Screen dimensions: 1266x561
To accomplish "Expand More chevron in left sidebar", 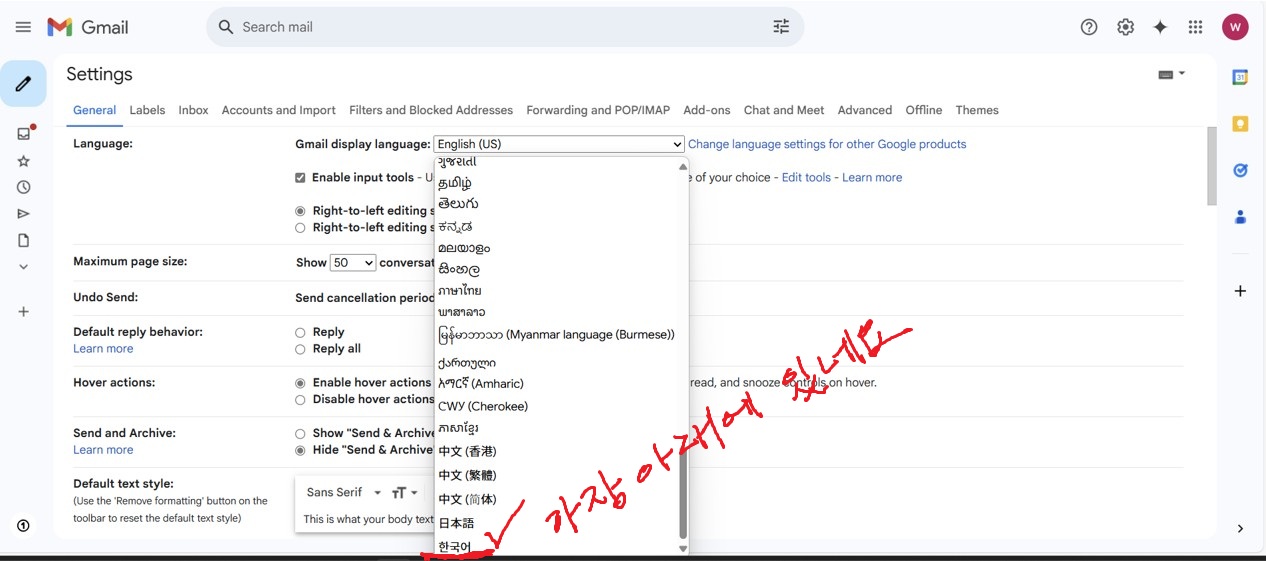I will [x=24, y=267].
